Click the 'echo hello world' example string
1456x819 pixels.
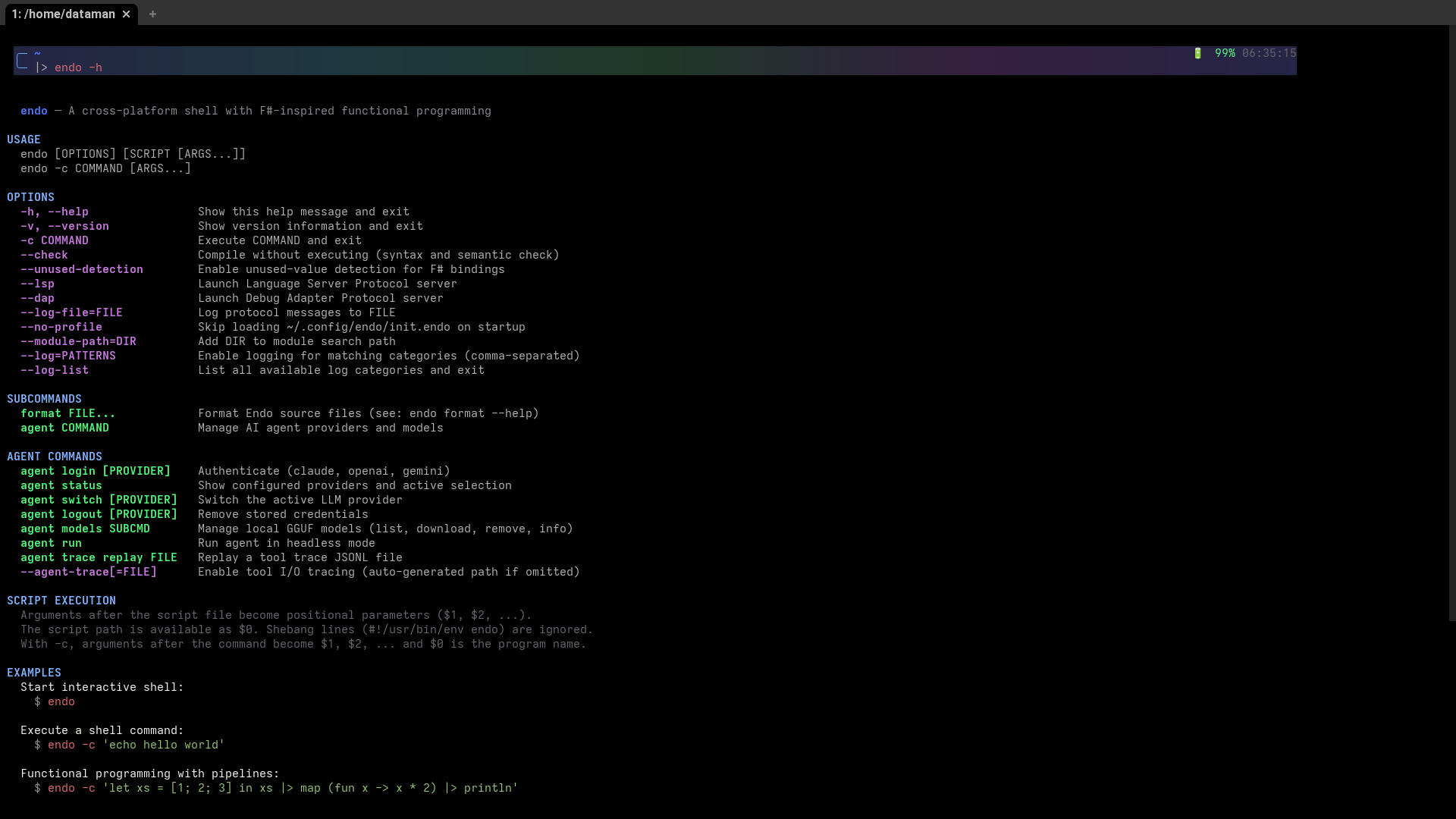tap(163, 745)
